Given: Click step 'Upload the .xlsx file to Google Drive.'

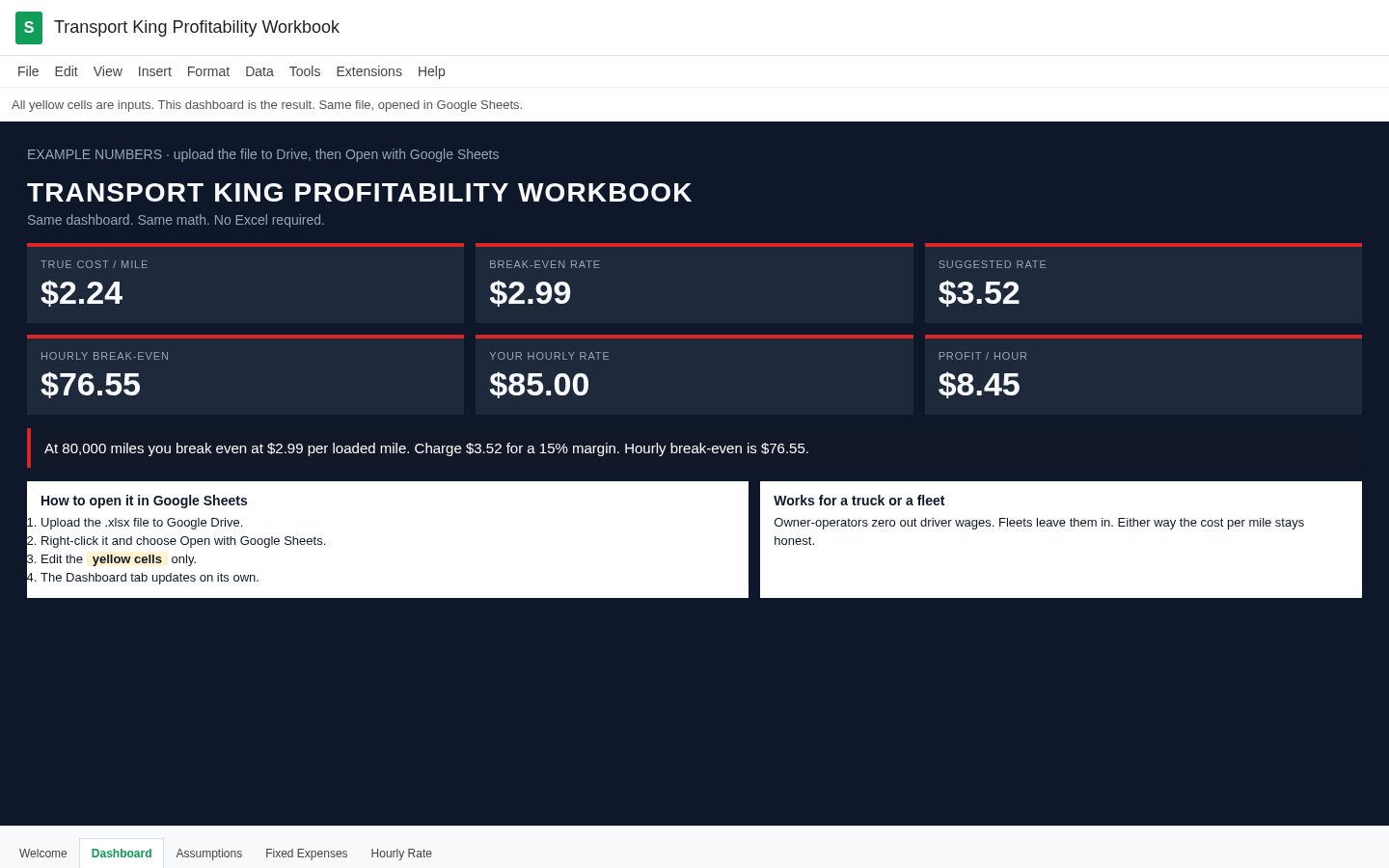Looking at the screenshot, I should click(x=142, y=523).
